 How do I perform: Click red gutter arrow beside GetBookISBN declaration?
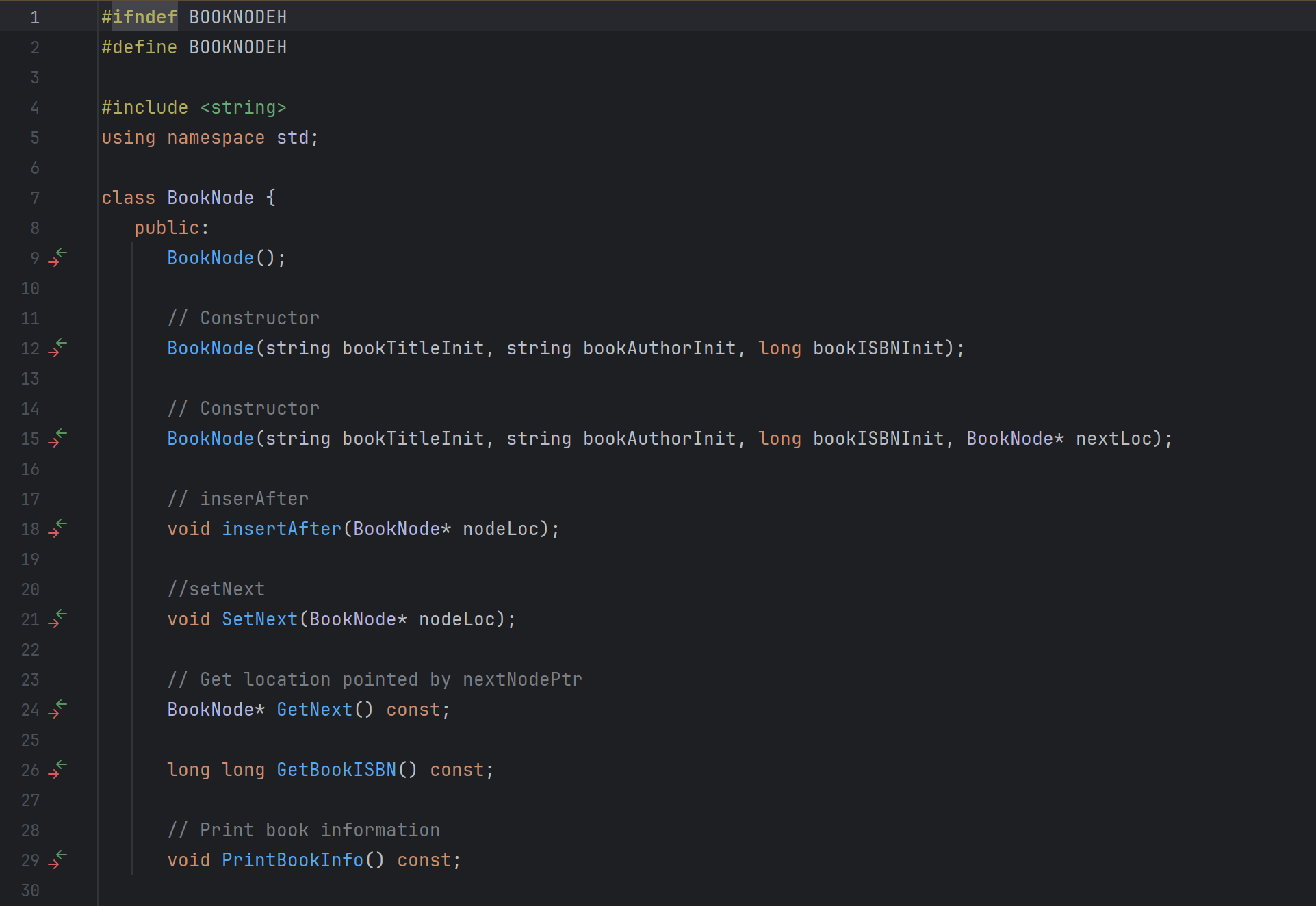tap(53, 775)
